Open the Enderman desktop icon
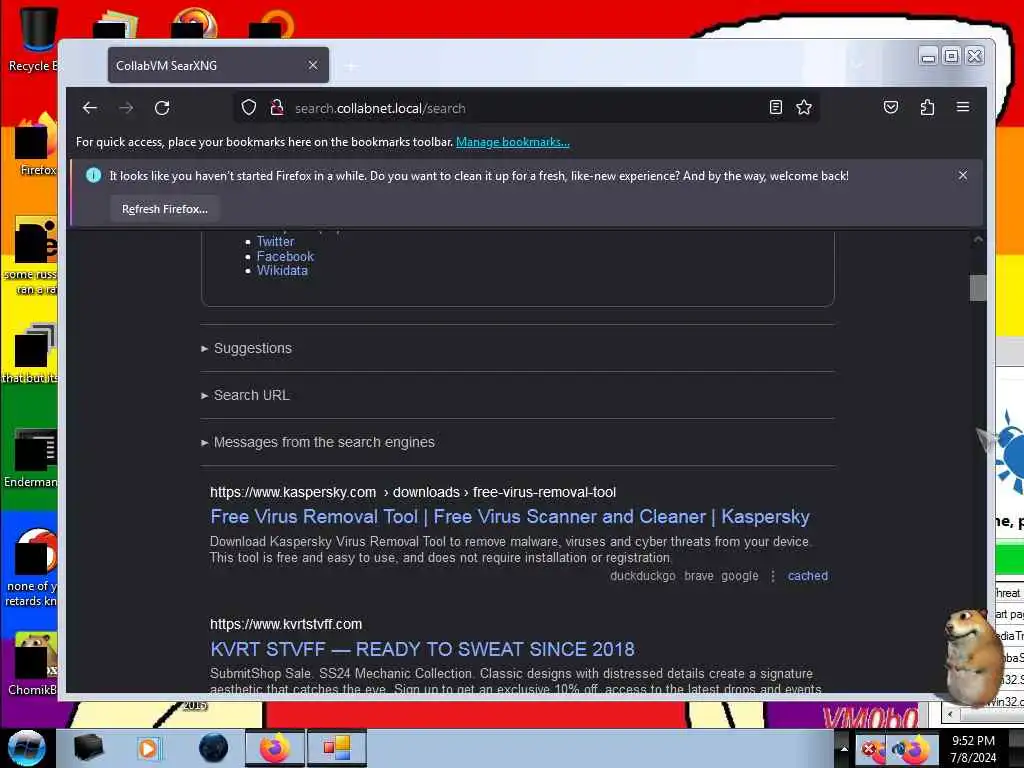The height and width of the screenshot is (768, 1024). pyautogui.click(x=31, y=458)
